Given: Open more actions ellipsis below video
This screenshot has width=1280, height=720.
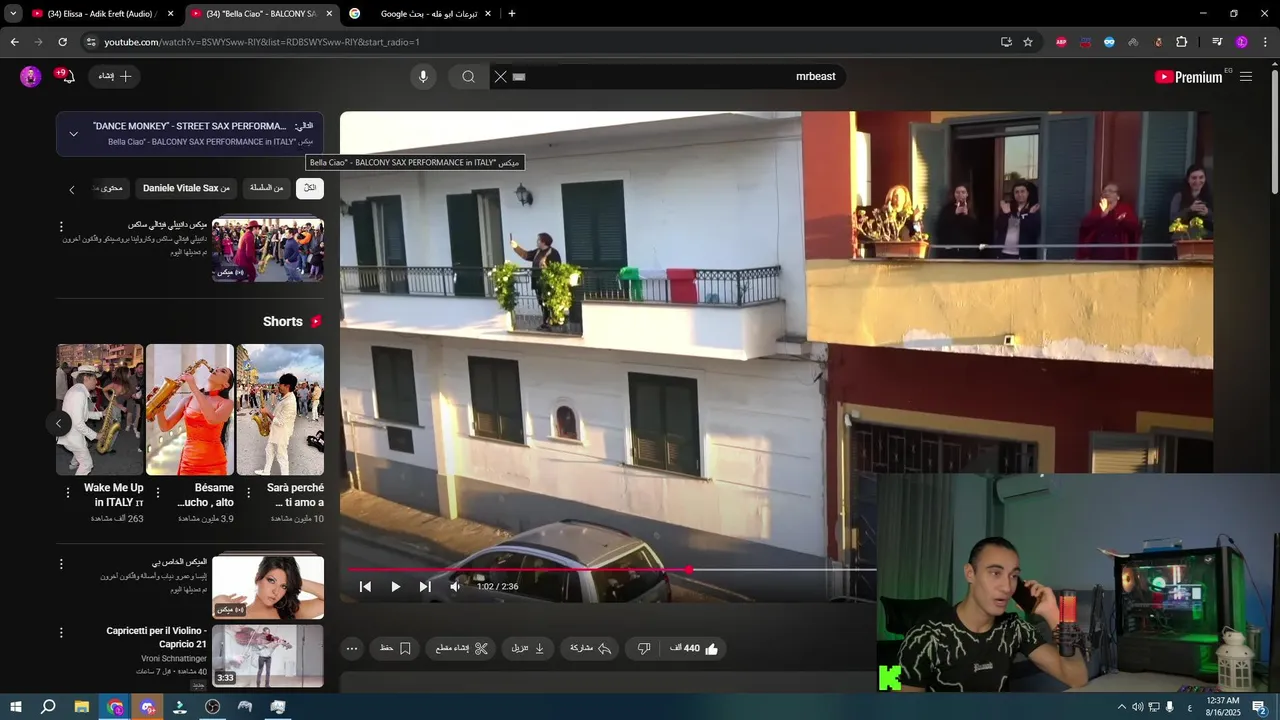Looking at the screenshot, I should 352,648.
